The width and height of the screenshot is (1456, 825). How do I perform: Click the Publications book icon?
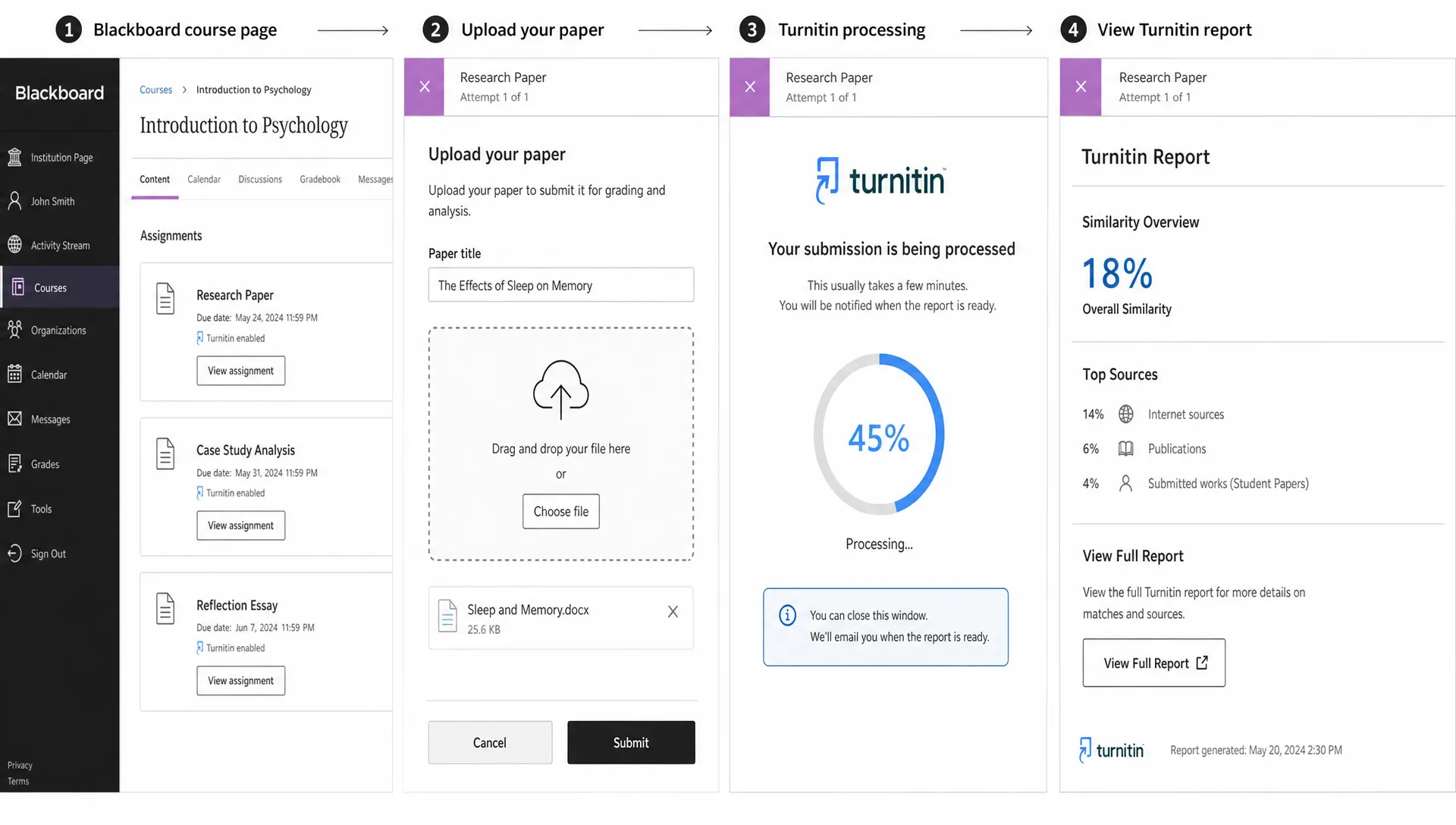point(1126,449)
